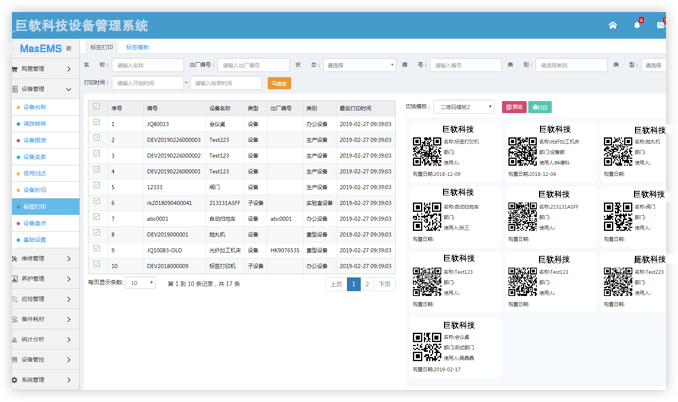Screen dimensions: 678x402
Task: Open the 状态 status dropdown
Action: [359, 65]
